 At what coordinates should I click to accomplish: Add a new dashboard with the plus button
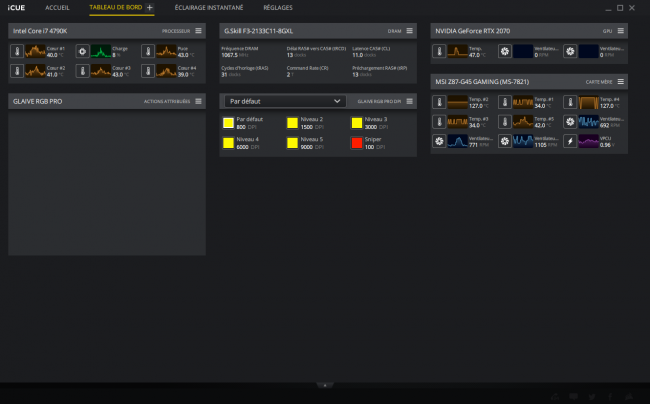coord(150,7)
